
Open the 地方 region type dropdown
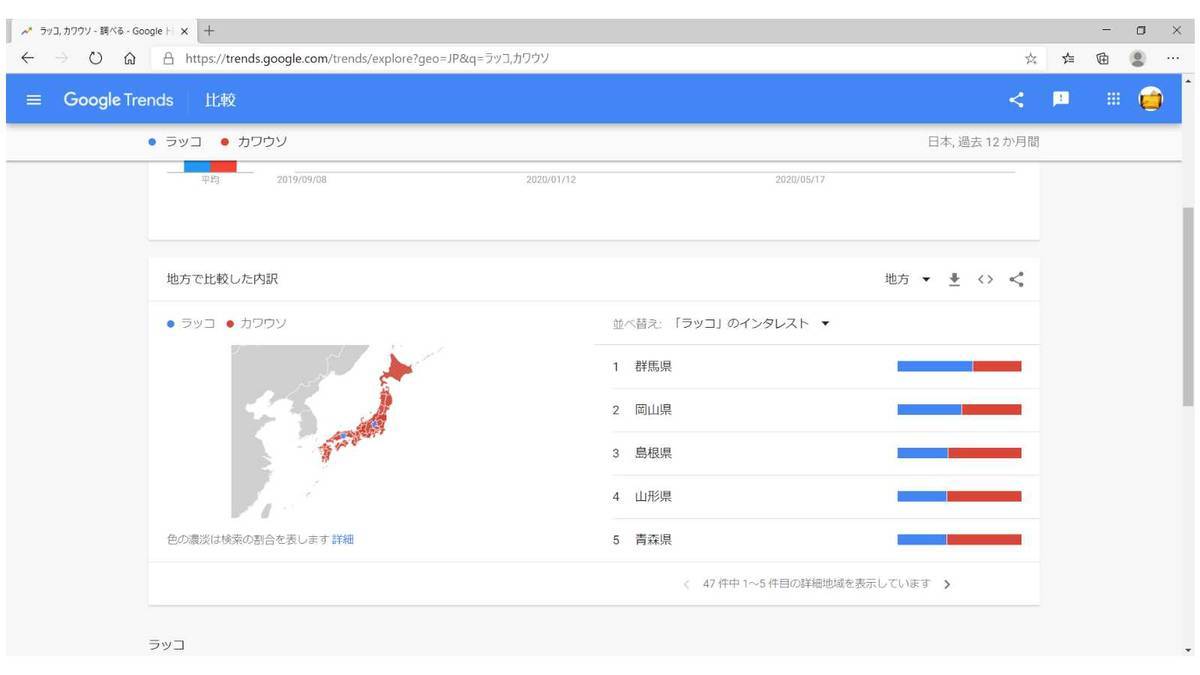tap(908, 279)
